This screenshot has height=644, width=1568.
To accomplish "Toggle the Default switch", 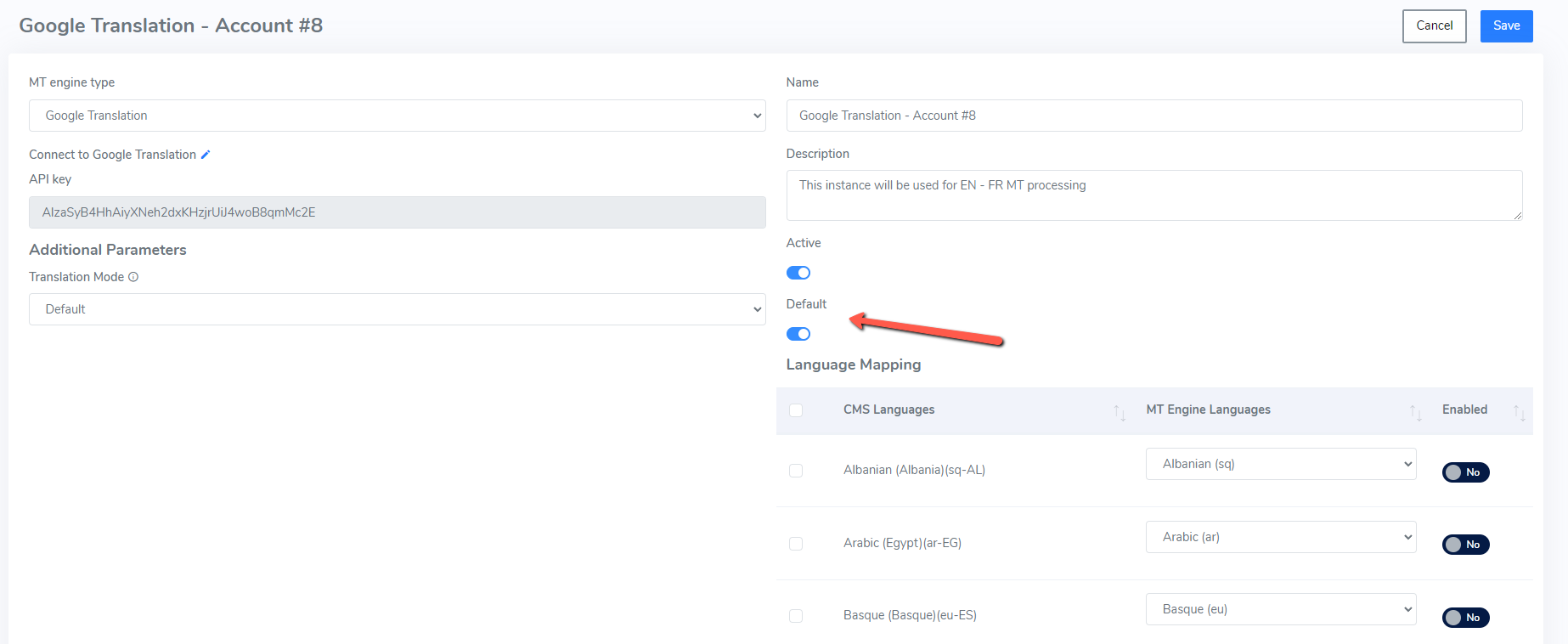I will 798,334.
